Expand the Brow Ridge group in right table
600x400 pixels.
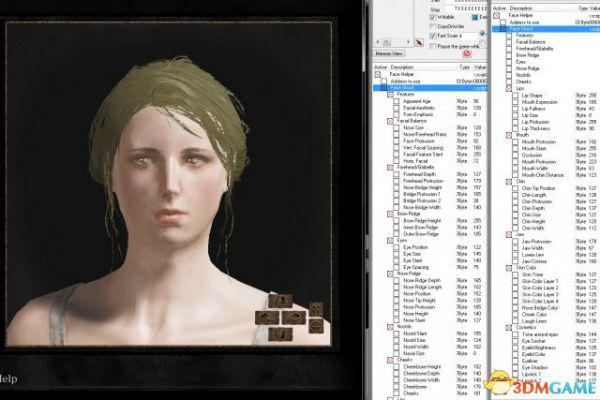509,55
